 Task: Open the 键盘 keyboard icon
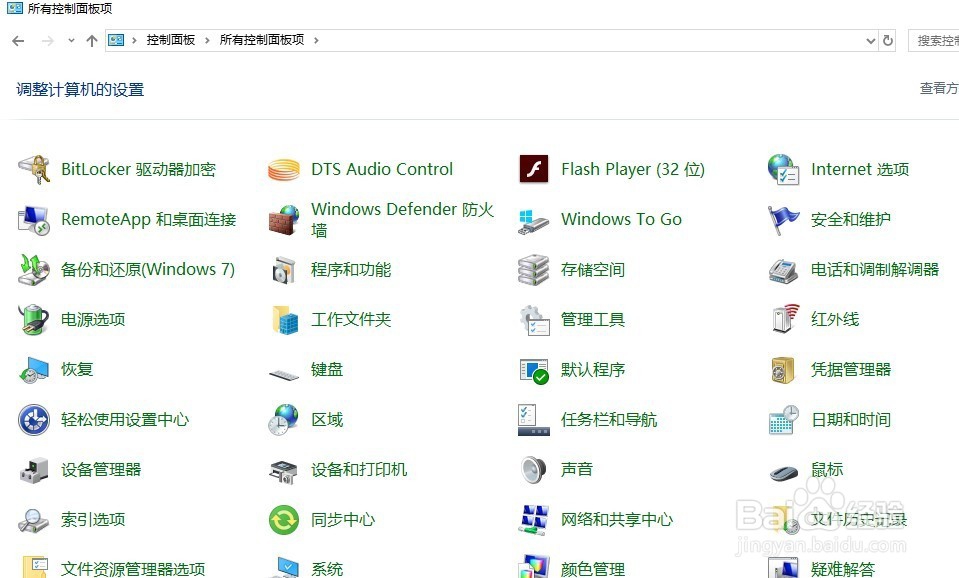[x=284, y=374]
